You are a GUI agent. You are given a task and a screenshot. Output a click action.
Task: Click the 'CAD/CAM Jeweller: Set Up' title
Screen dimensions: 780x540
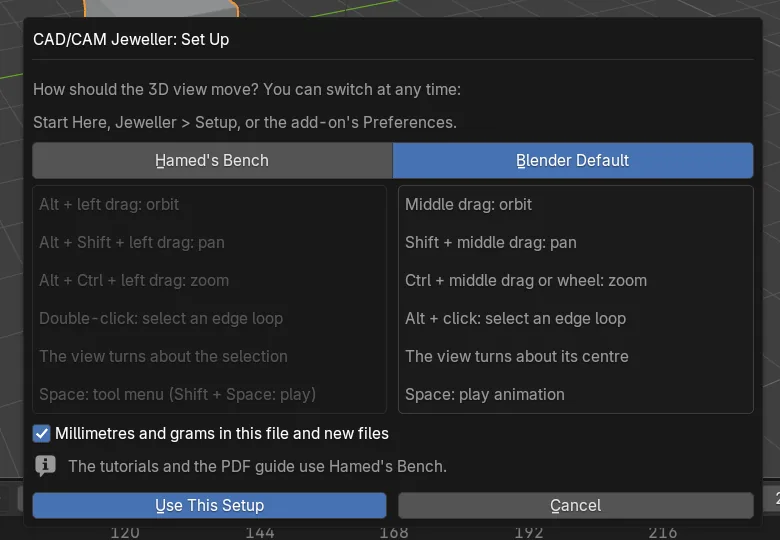coord(131,39)
